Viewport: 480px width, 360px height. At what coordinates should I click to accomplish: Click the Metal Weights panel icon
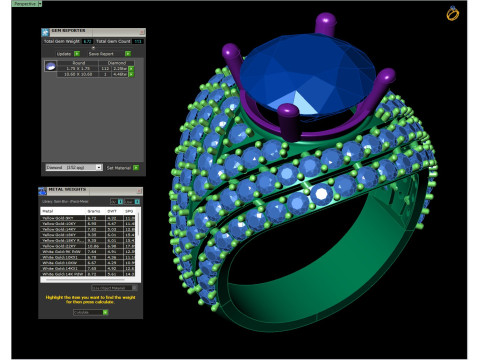[x=42, y=191]
